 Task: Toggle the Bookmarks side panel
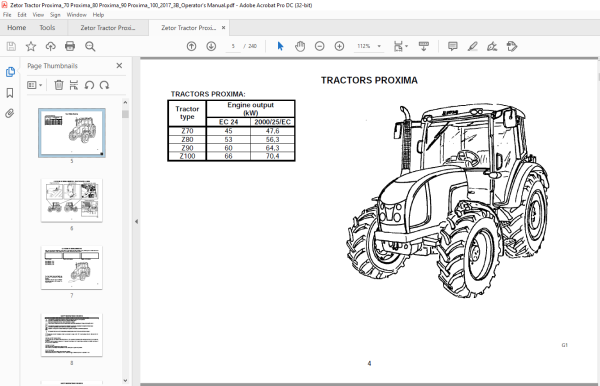pos(10,93)
